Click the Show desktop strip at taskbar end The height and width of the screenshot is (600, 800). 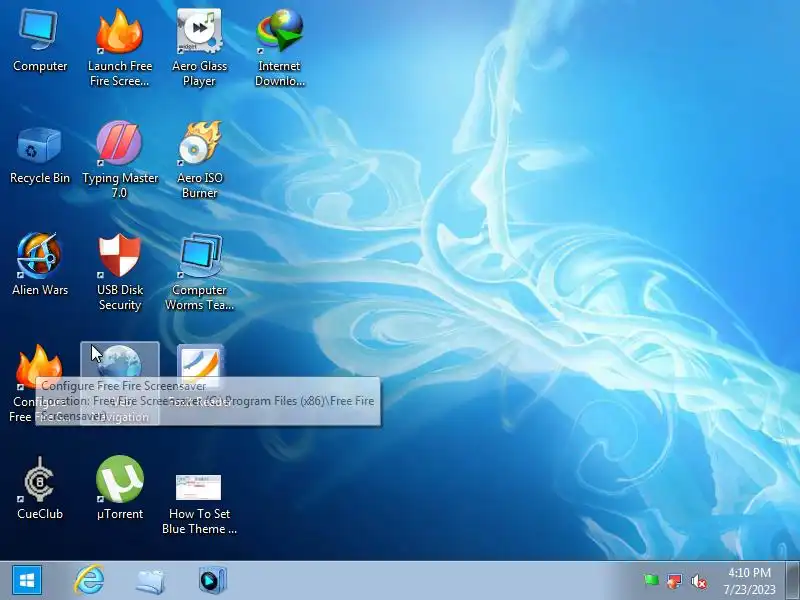coord(793,581)
